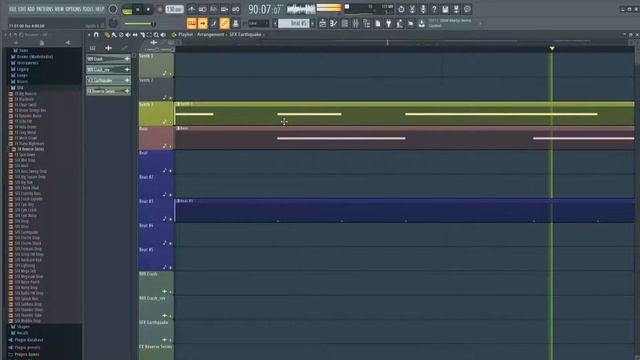Select the Draw pencil tool in Playlist toolbar
This screenshot has height=360, width=640.
(x=107, y=35)
